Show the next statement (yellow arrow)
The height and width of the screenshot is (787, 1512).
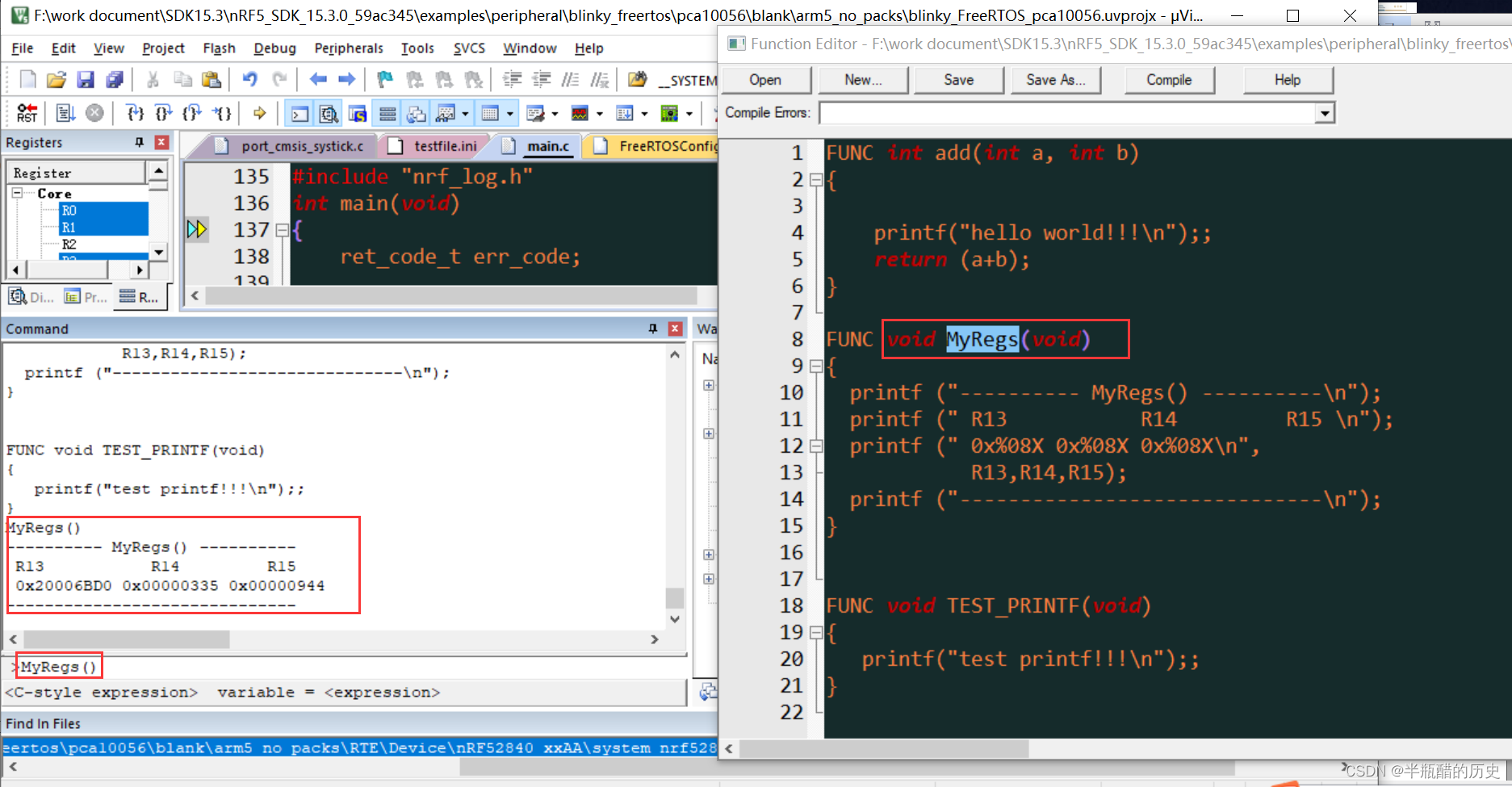coord(259,113)
